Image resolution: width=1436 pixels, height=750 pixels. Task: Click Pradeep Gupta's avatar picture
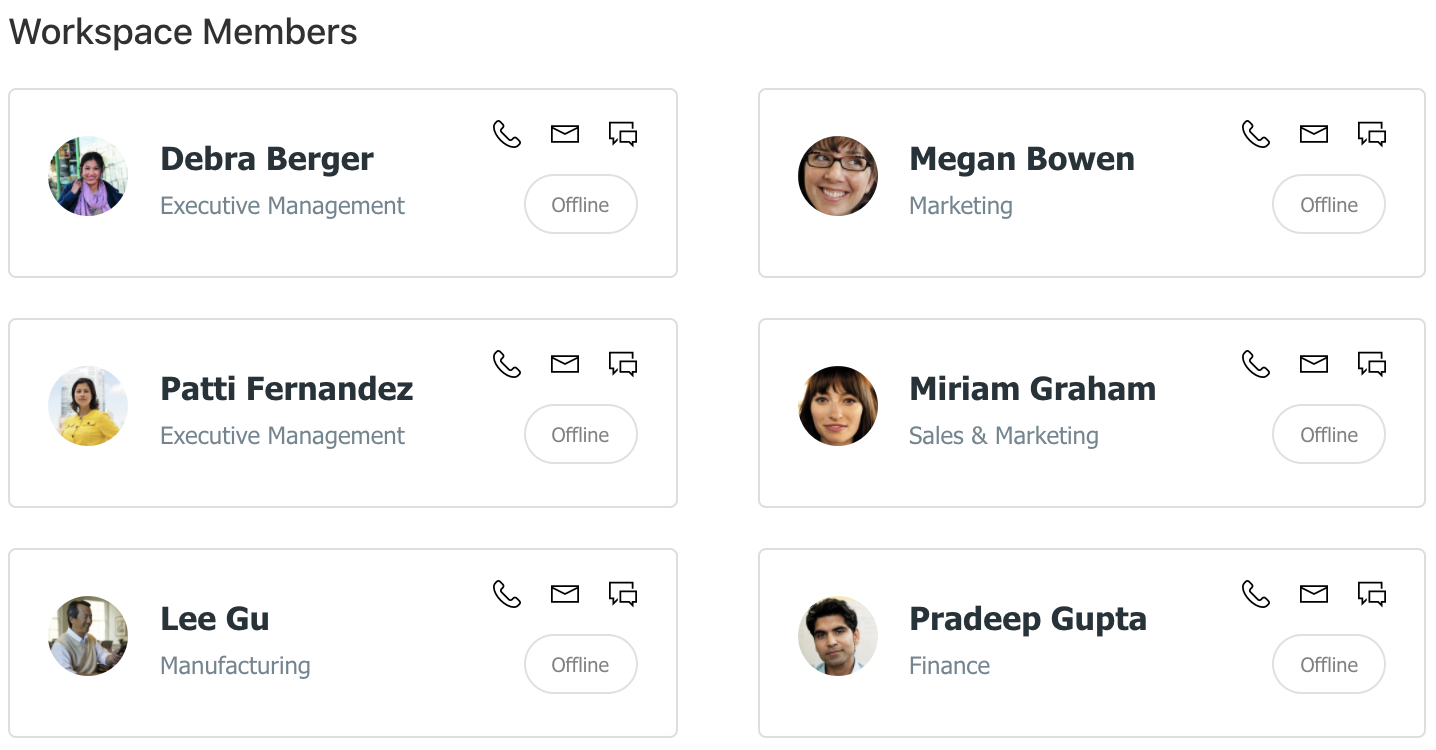(x=838, y=636)
